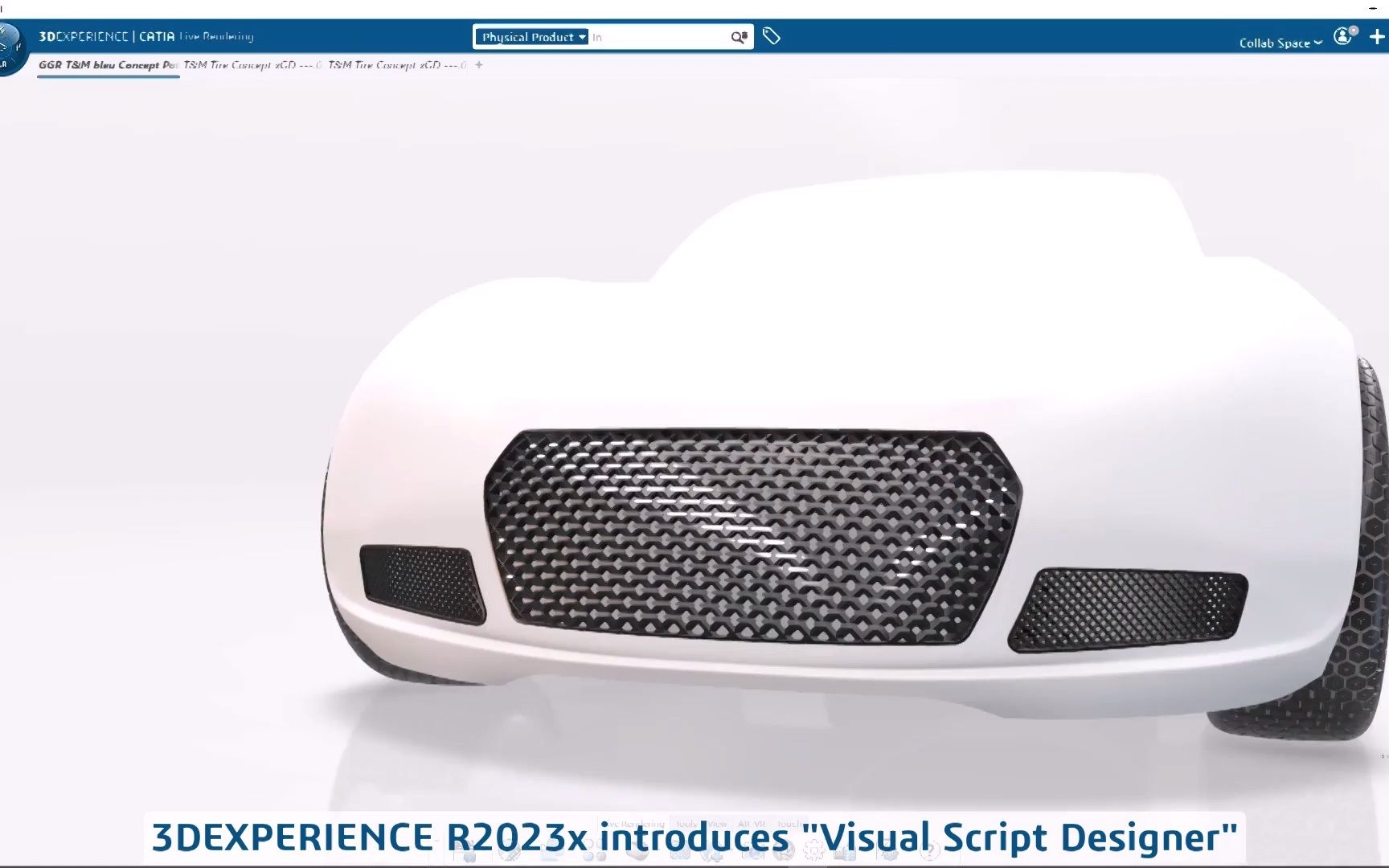Open the search scope chevron beside Physical Product
This screenshot has width=1389, height=868.
click(x=583, y=37)
